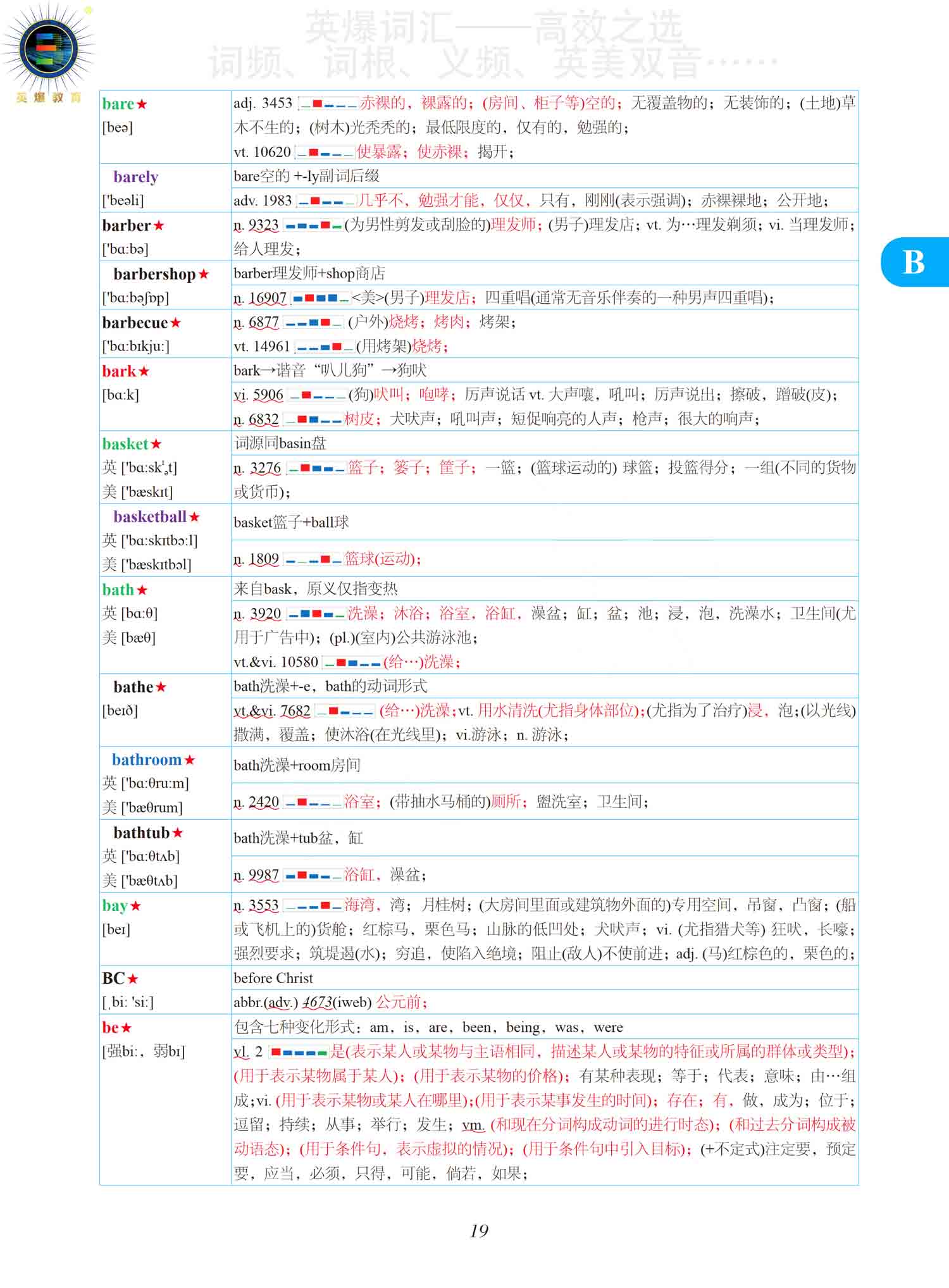Click the red star beside barbershop
Viewport: 949px width, 1288px height.
point(203,275)
